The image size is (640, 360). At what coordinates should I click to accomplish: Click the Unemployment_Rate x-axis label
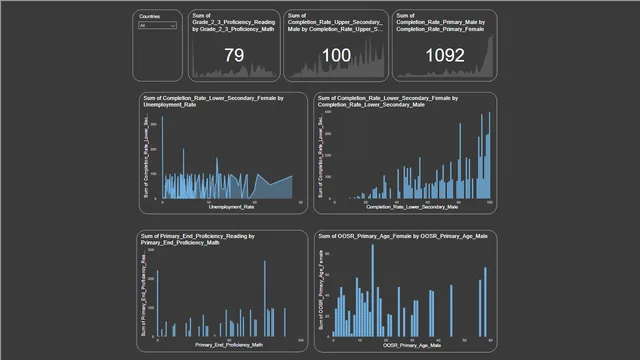pyautogui.click(x=231, y=207)
